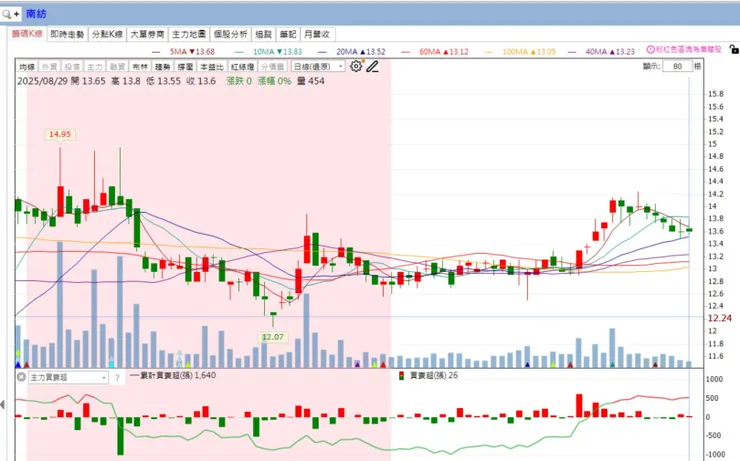Switch to the 個股分析 tab
The height and width of the screenshot is (461, 740).
coord(231,34)
